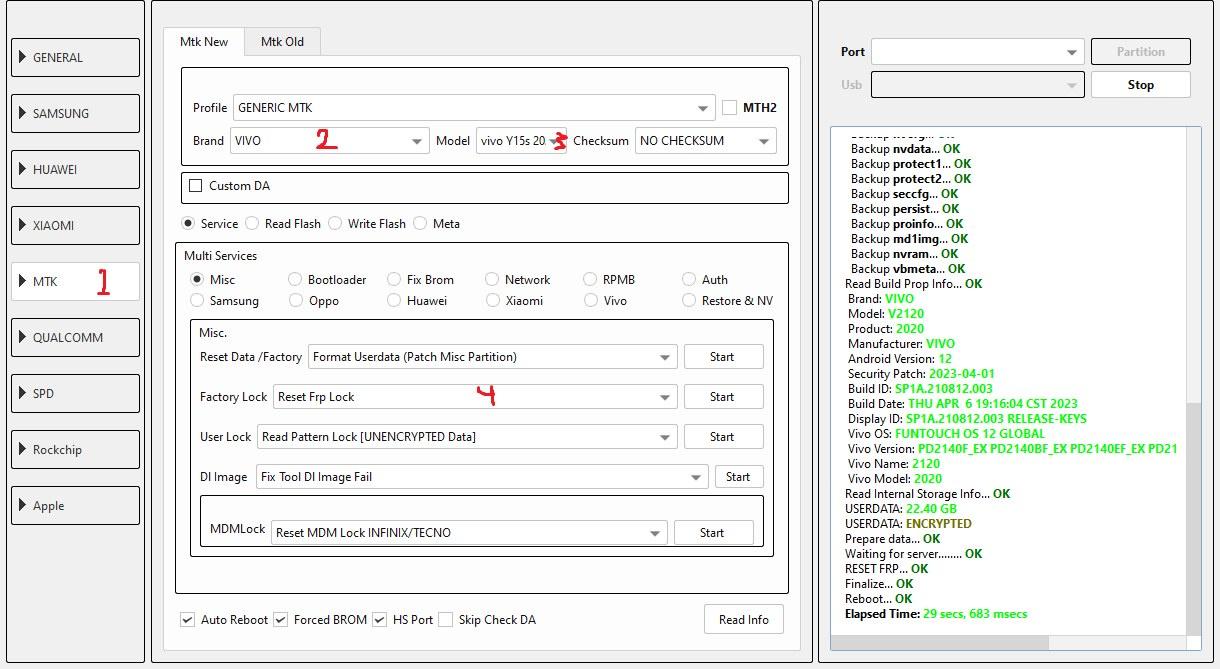
Task: Select the Vivo service radio button
Action: [x=591, y=300]
